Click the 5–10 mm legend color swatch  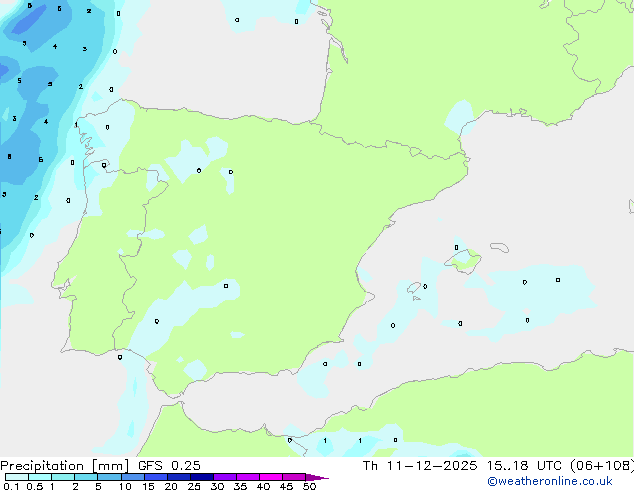(109, 477)
